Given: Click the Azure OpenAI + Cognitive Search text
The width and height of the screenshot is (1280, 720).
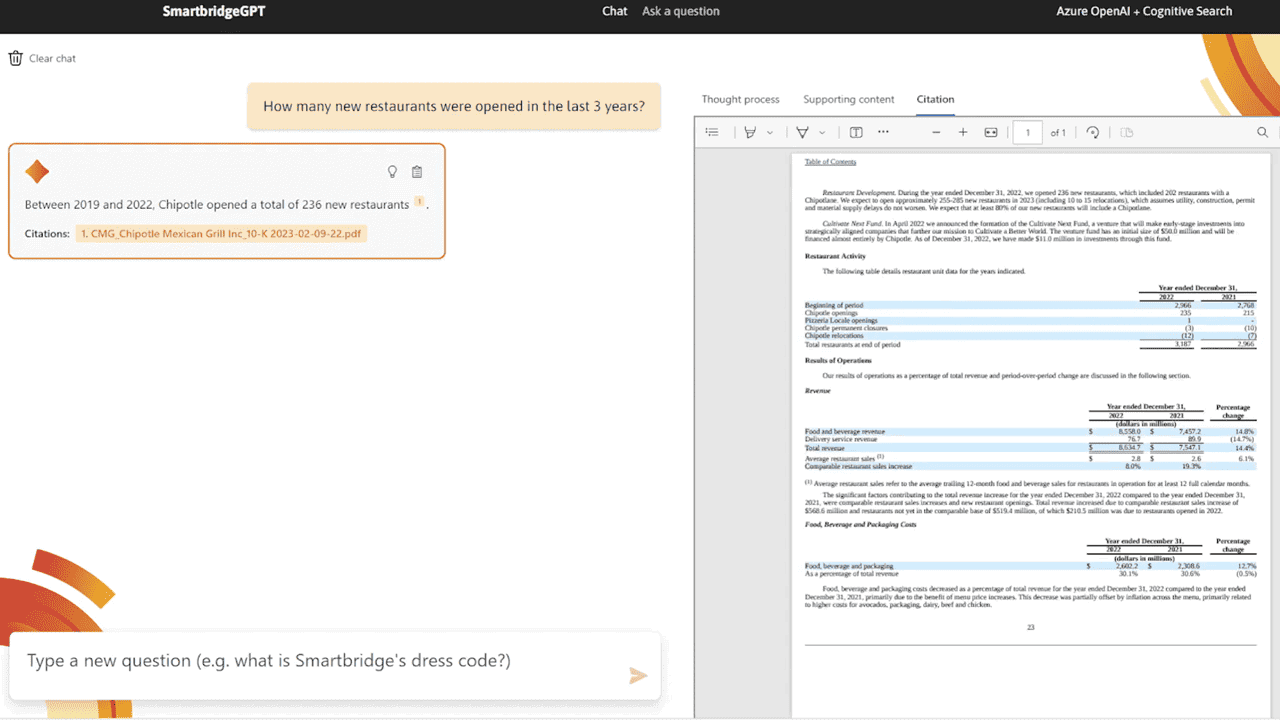Looking at the screenshot, I should [x=1144, y=11].
